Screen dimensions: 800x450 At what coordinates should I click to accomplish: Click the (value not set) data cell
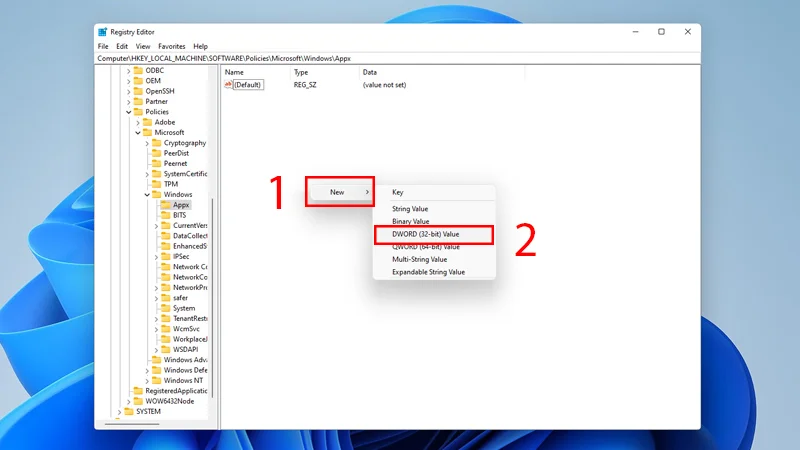pos(384,85)
